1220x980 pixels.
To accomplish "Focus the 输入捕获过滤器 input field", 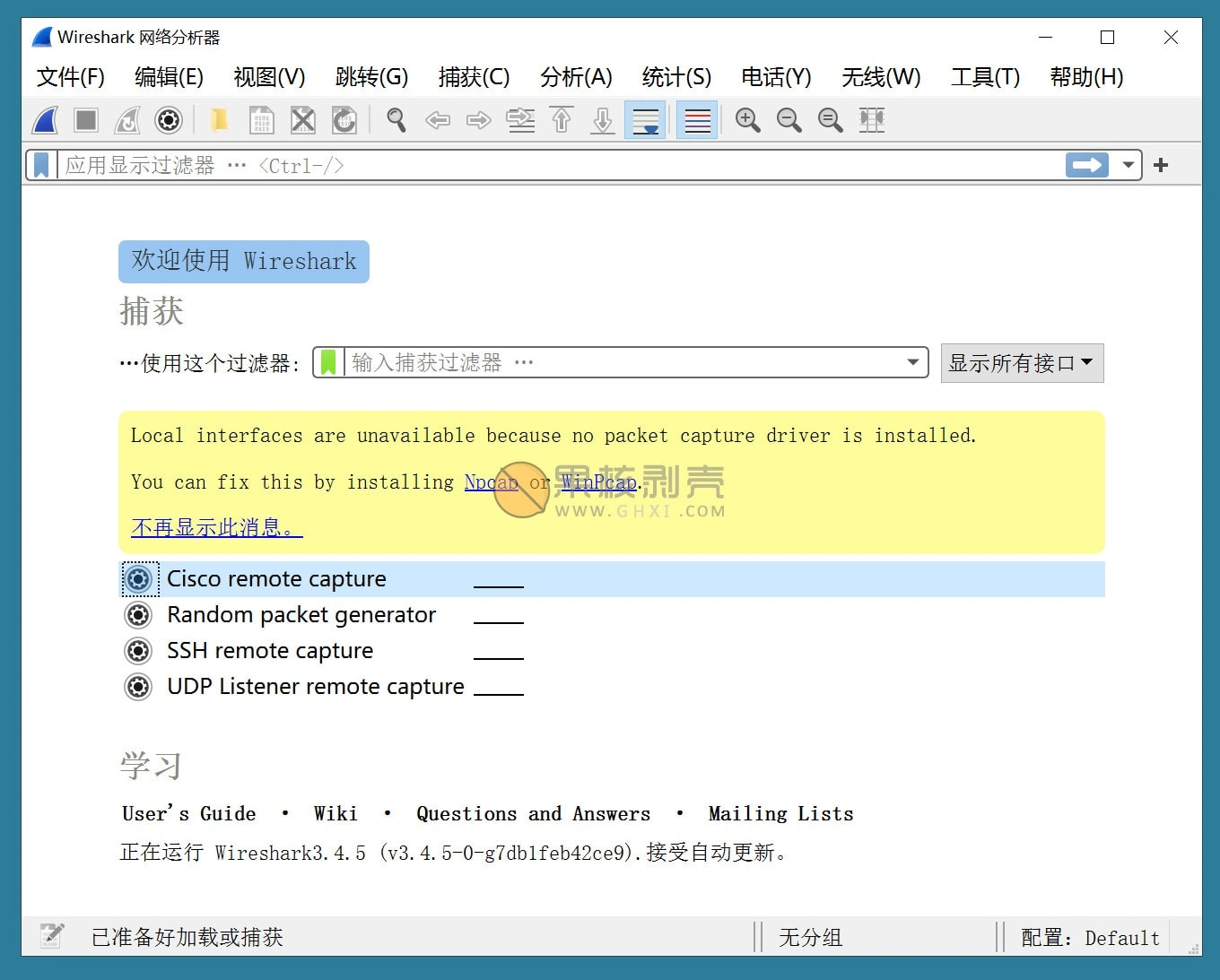I will (623, 362).
